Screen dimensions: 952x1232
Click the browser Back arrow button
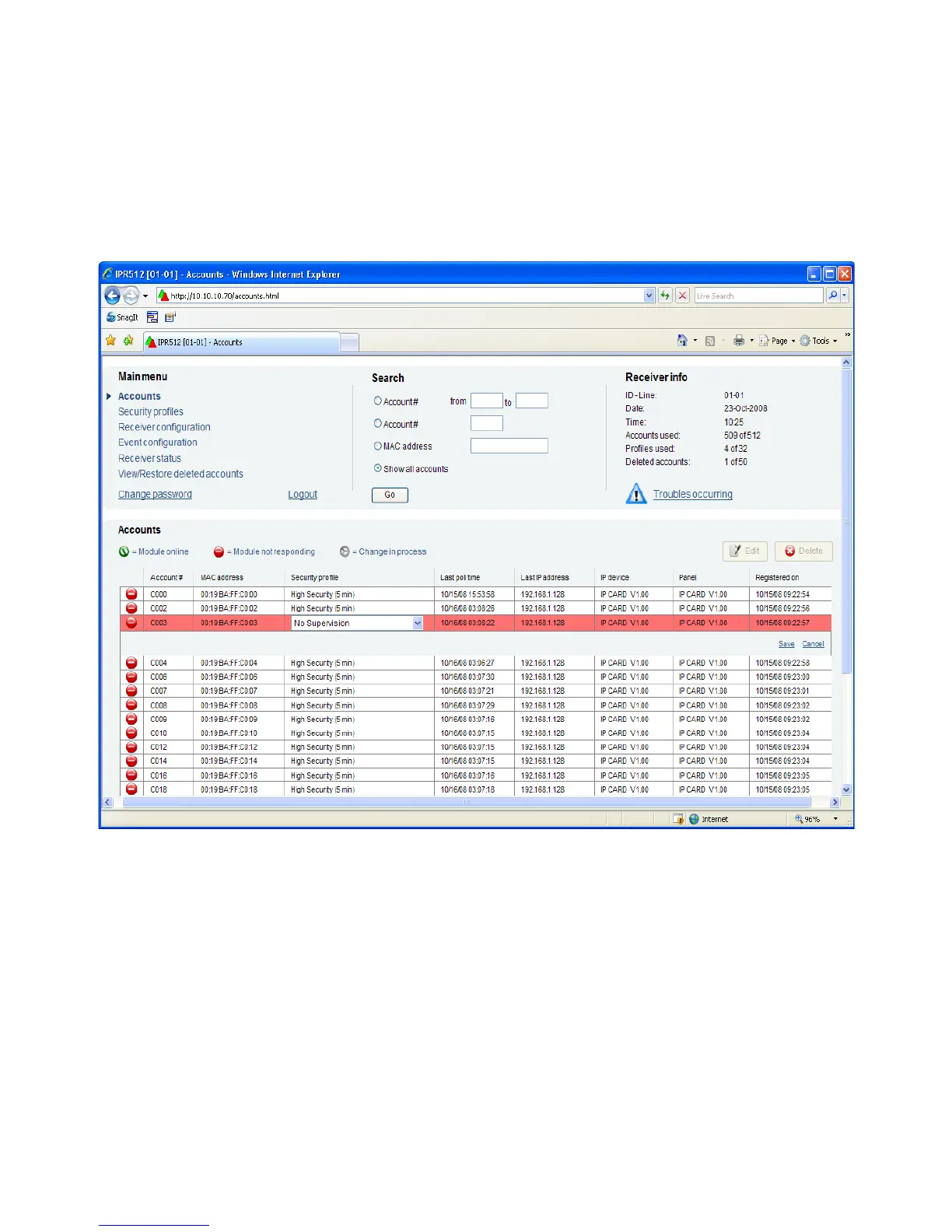pyautogui.click(x=113, y=296)
